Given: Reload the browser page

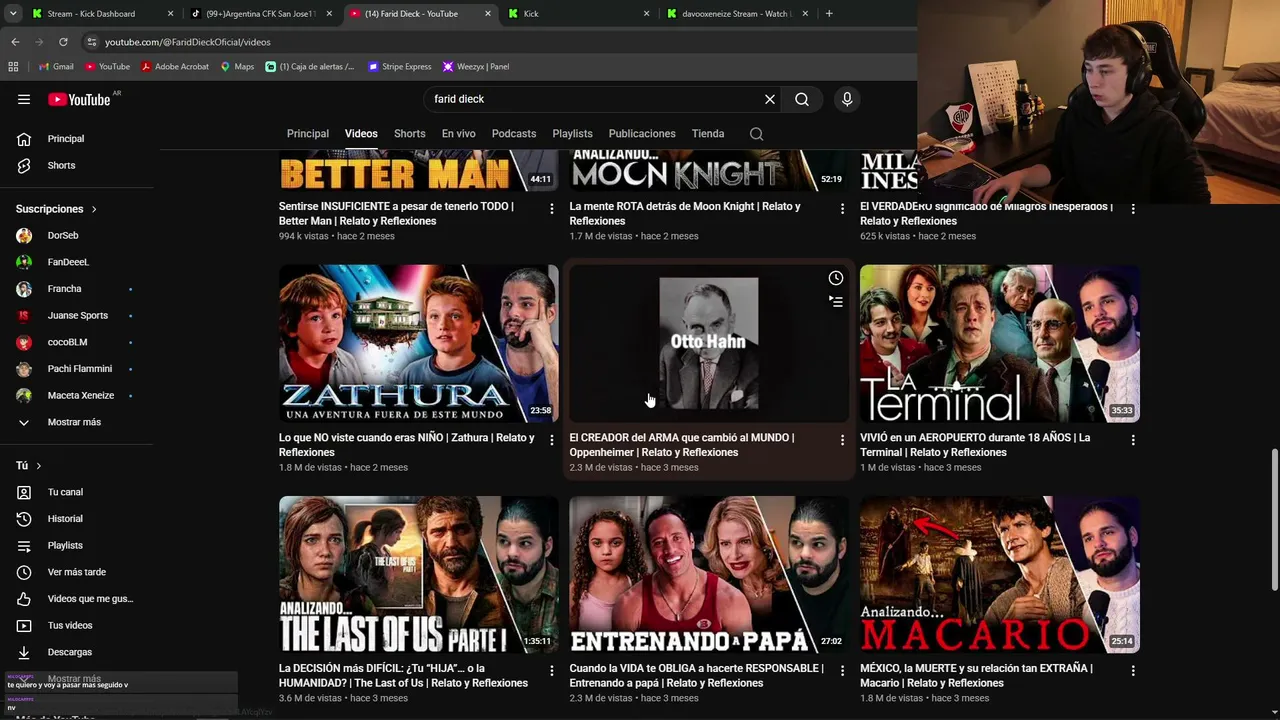Looking at the screenshot, I should (63, 42).
